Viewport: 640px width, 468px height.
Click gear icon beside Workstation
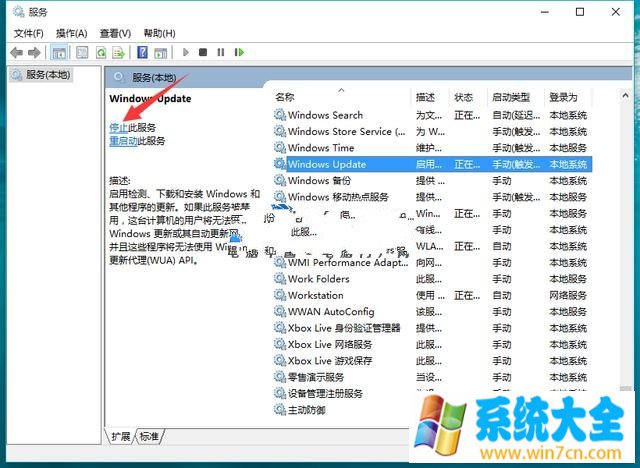click(x=280, y=295)
